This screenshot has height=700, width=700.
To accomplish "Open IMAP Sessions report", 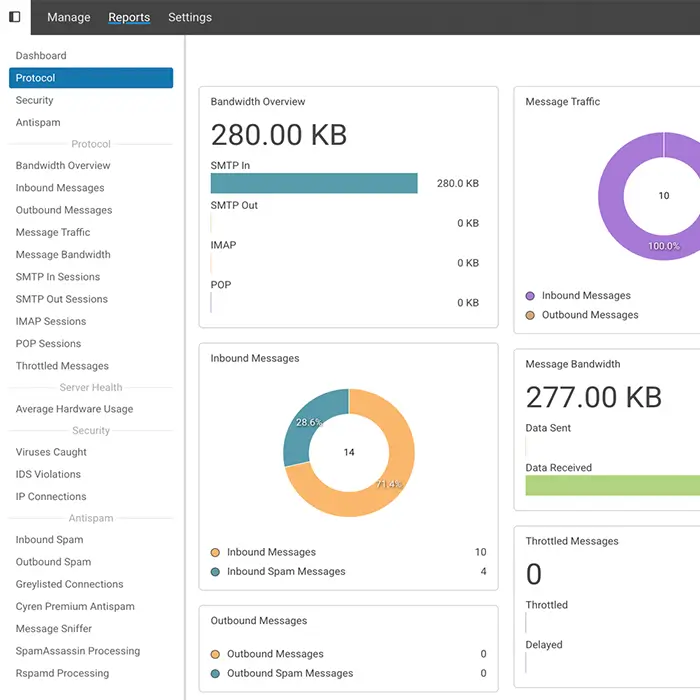I will click(x=51, y=321).
